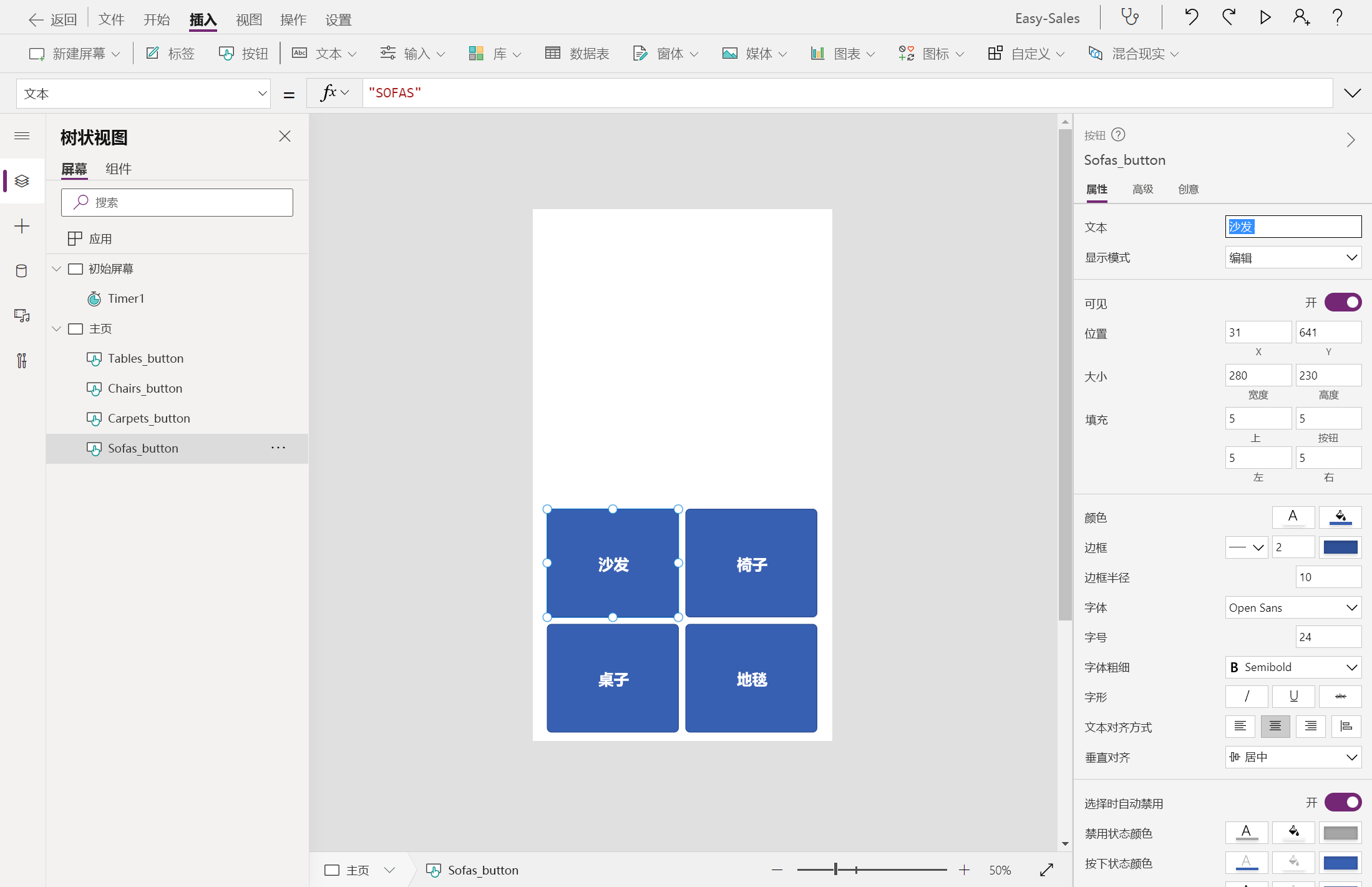Open the Start menu tab

[157, 19]
